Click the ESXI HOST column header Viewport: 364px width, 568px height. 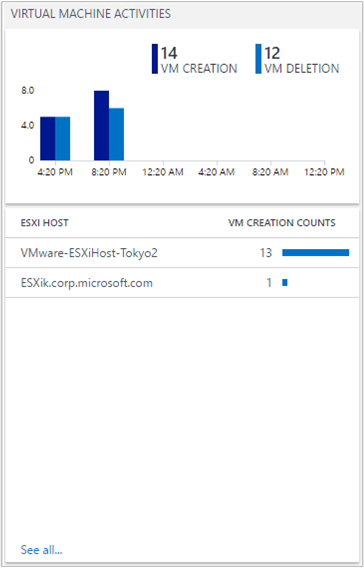coord(44,223)
